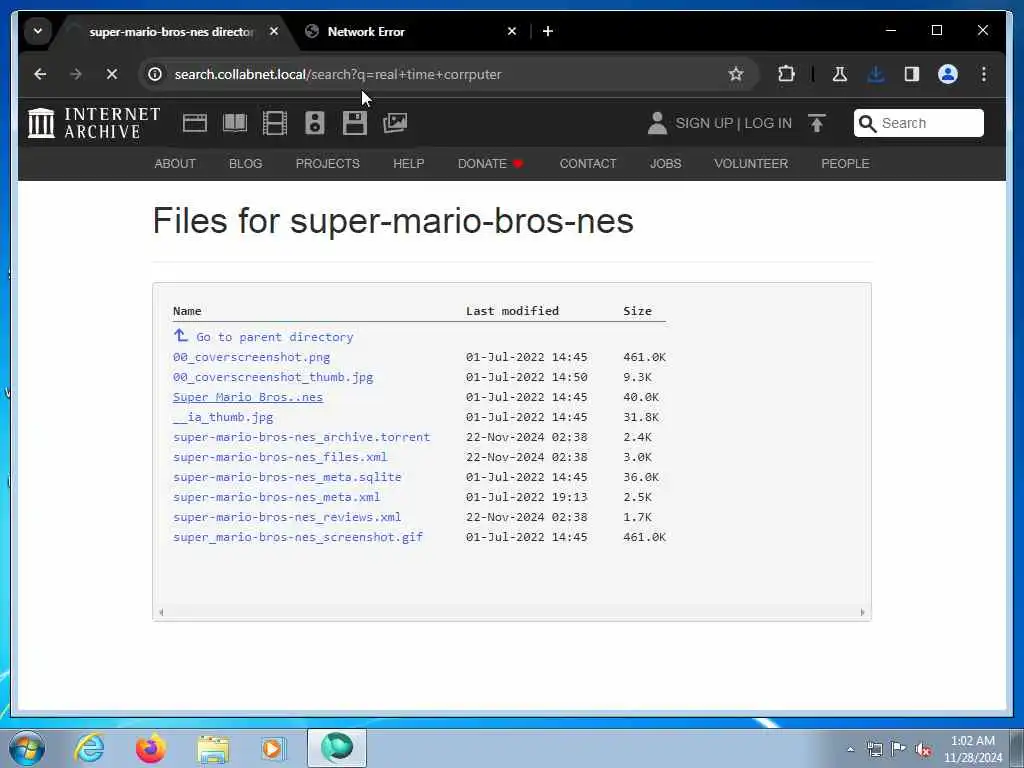Open super_mario-bros-nes_screenshot.gif link
This screenshot has height=768, width=1024.
tap(298, 537)
